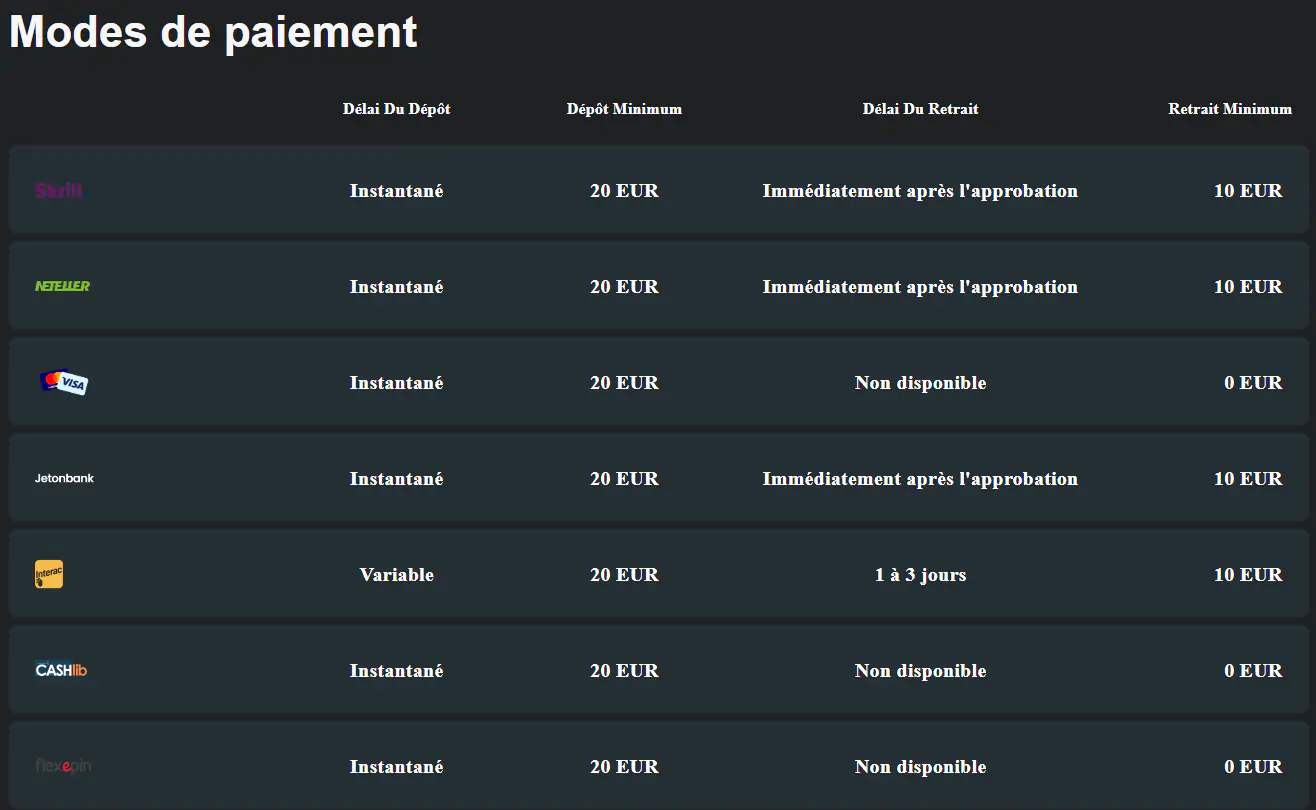Click Variable deposit delay in Interac row
Viewport: 1316px width, 810px height.
tap(396, 575)
